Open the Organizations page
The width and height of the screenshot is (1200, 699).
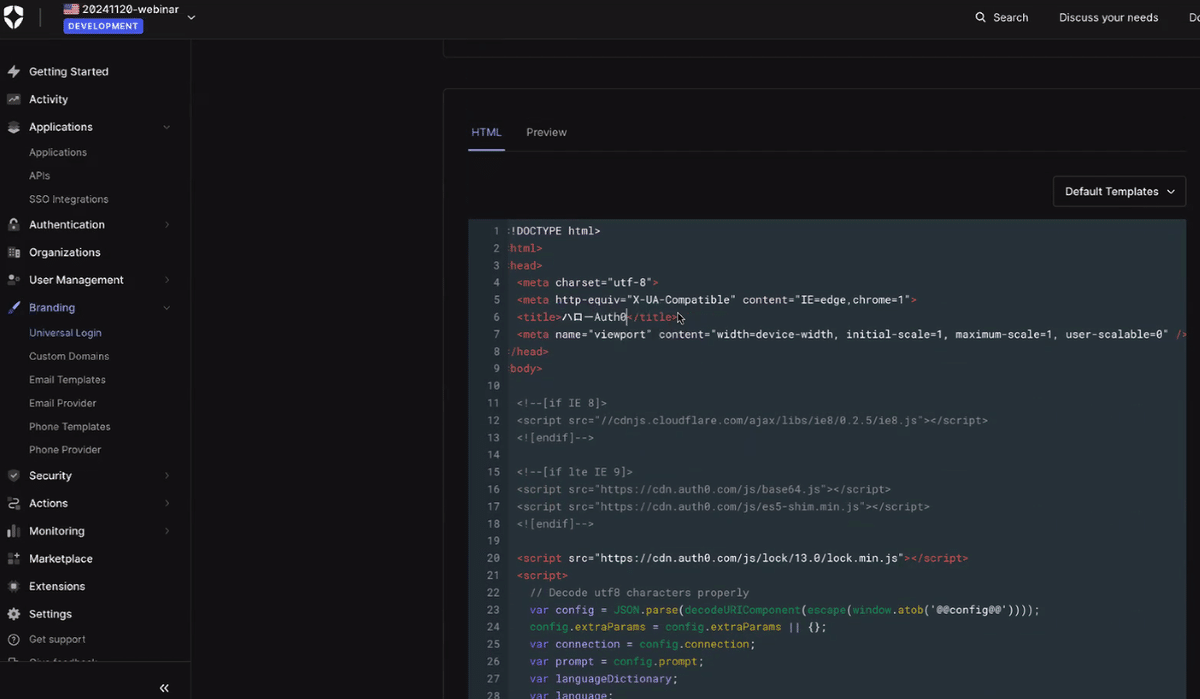pyautogui.click(x=65, y=253)
